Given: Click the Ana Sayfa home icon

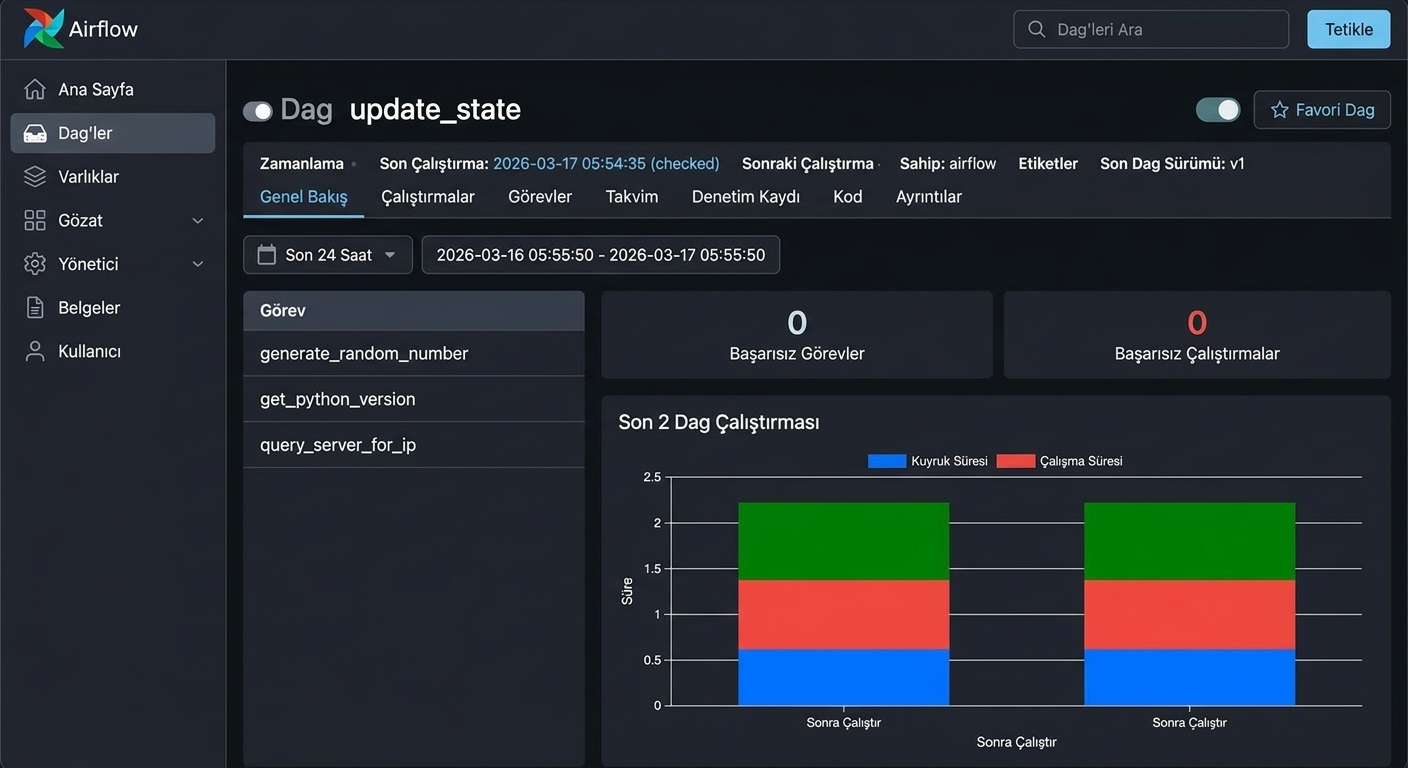Looking at the screenshot, I should click(x=35, y=89).
